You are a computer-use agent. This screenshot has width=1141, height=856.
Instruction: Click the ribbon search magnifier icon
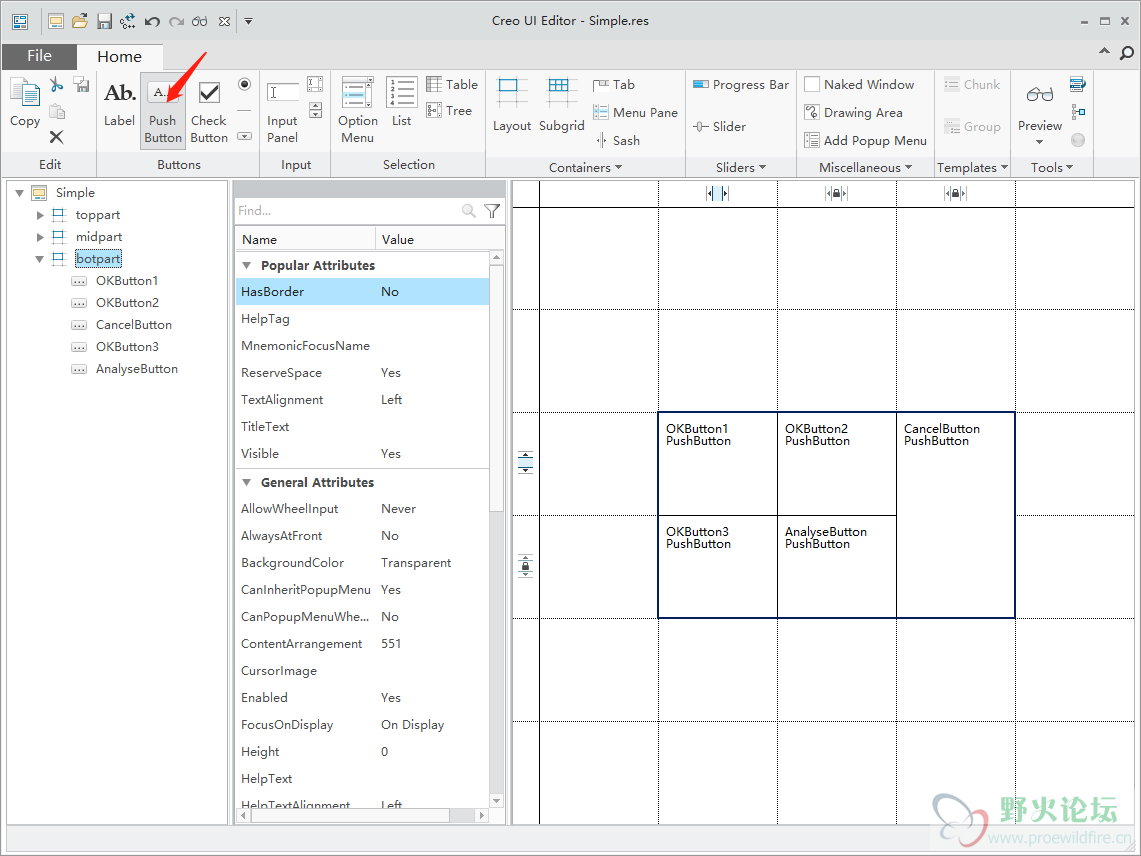coord(1126,52)
